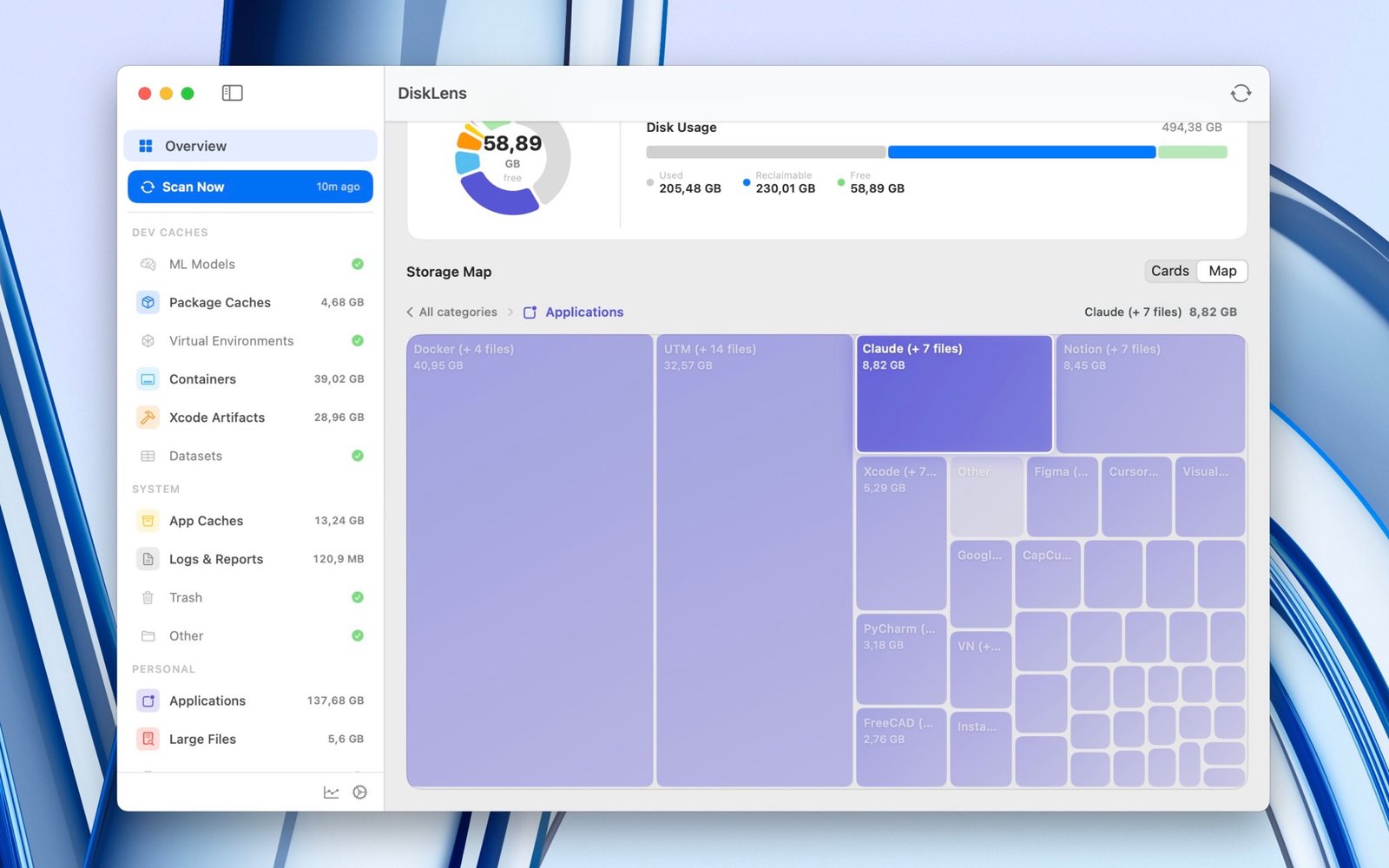Select the Xcode treemap block
Image resolution: width=1389 pixels, height=868 pixels.
pyautogui.click(x=901, y=533)
